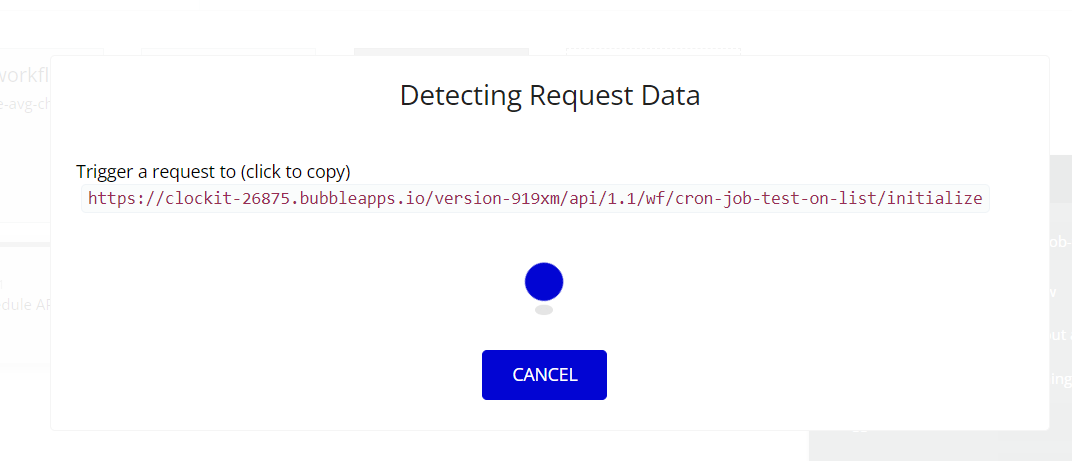Select the Detecting Request Data heading
1072x461 pixels.
pyautogui.click(x=550, y=95)
